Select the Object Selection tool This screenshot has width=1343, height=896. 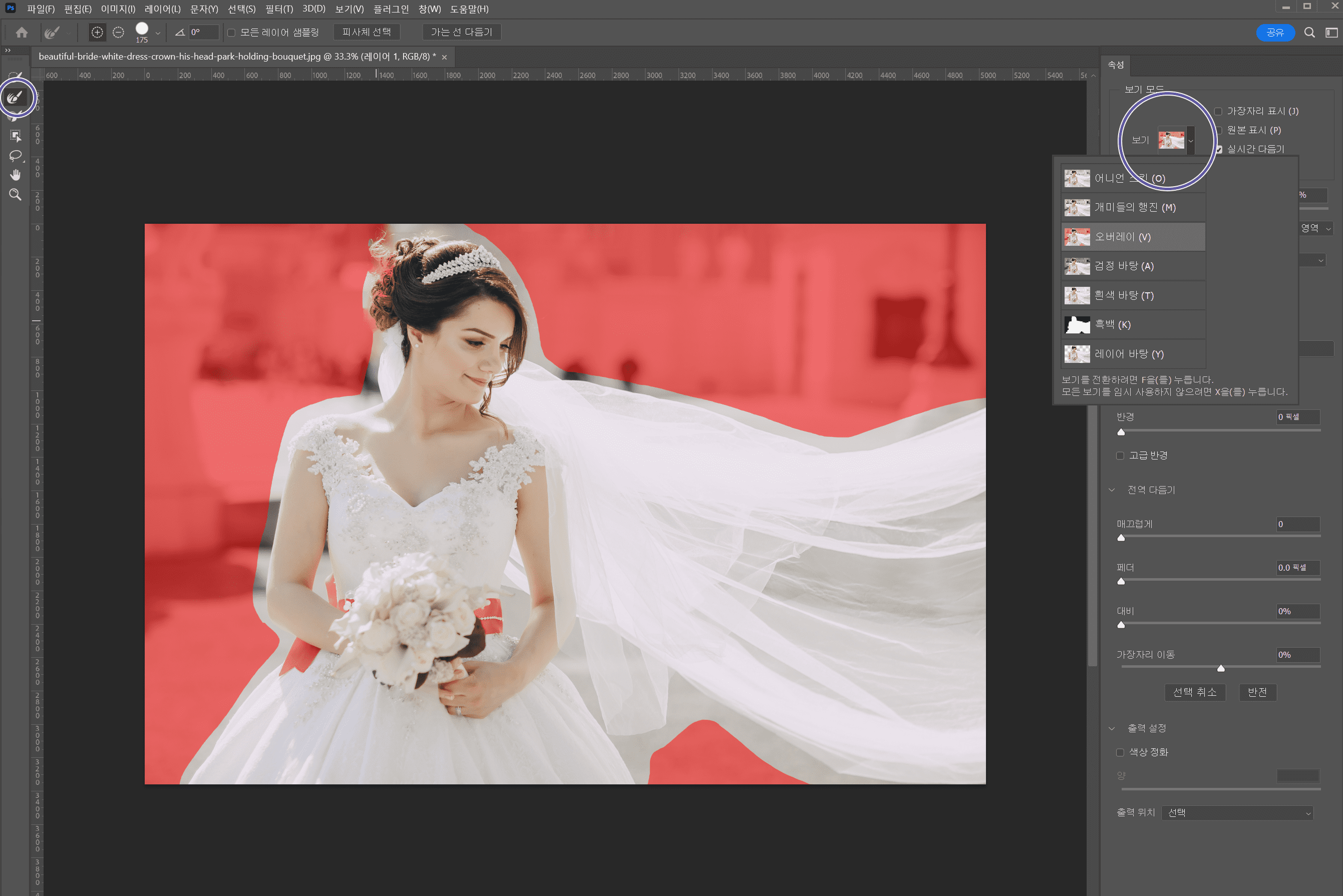16,136
